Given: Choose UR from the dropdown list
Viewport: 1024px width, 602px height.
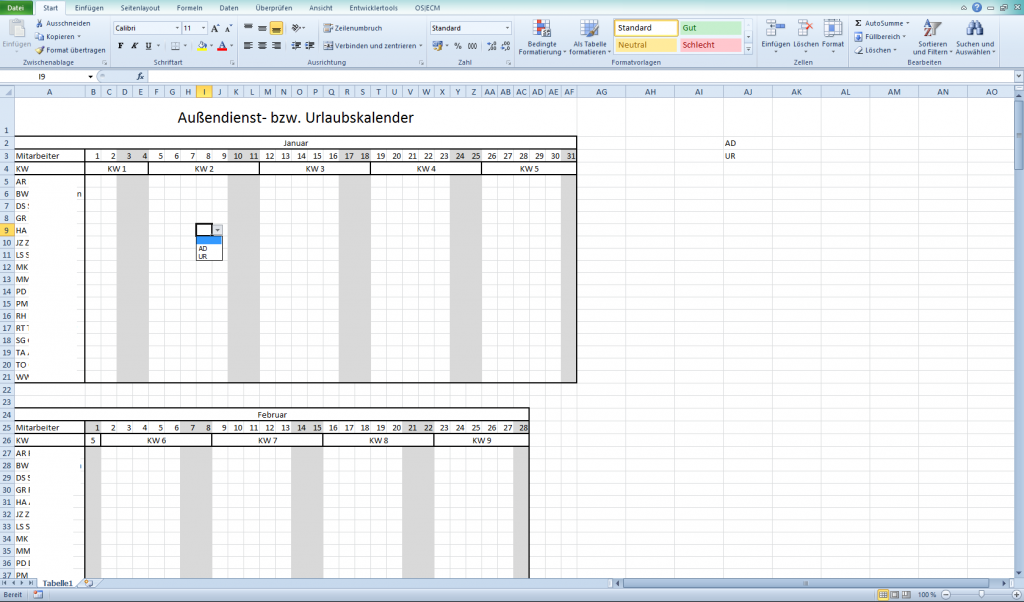Looking at the screenshot, I should tap(203, 256).
